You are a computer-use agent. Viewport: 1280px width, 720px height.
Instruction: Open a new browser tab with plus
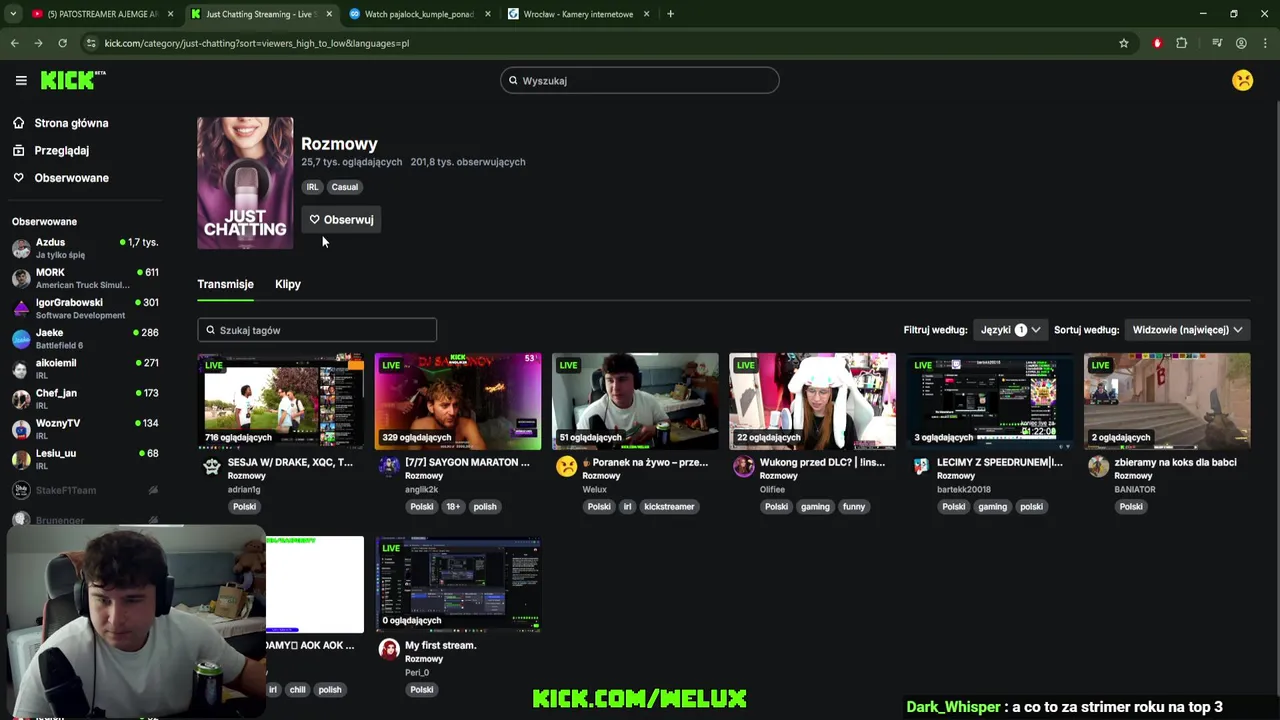pyautogui.click(x=670, y=14)
